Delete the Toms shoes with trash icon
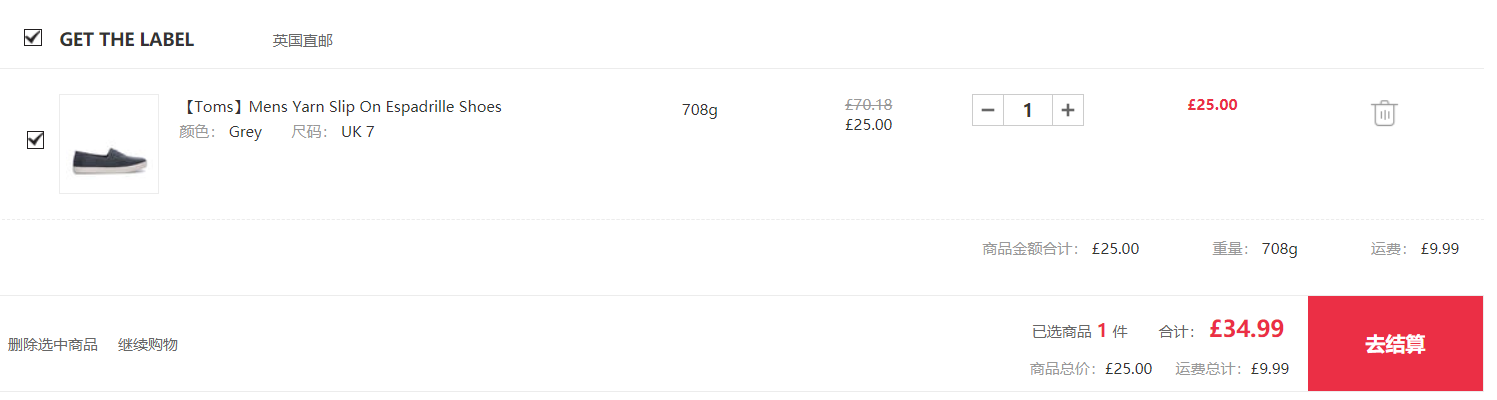 1384,113
